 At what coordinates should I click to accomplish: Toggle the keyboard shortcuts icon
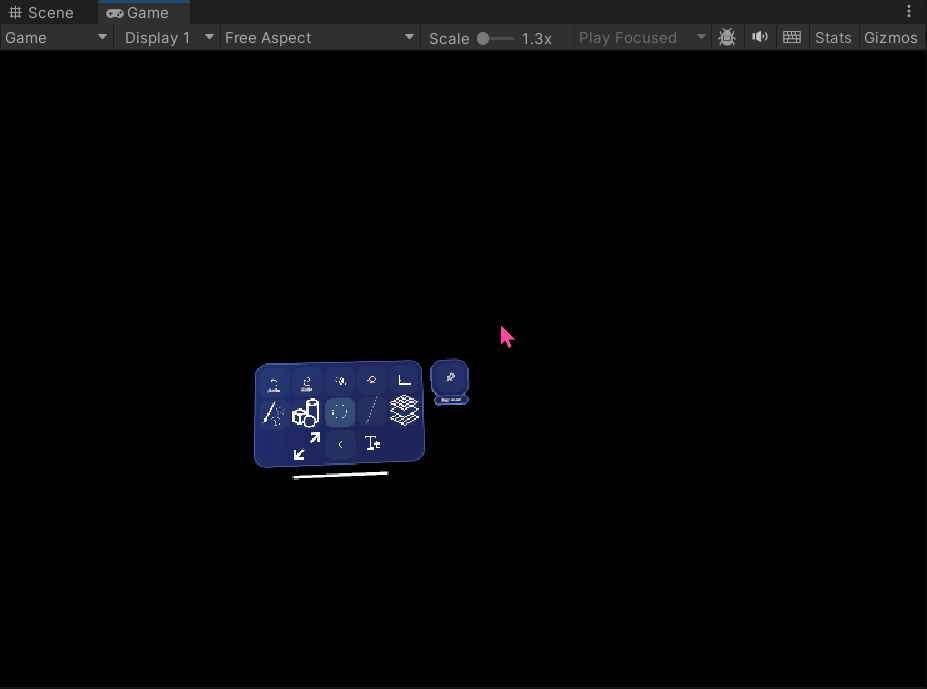(792, 38)
